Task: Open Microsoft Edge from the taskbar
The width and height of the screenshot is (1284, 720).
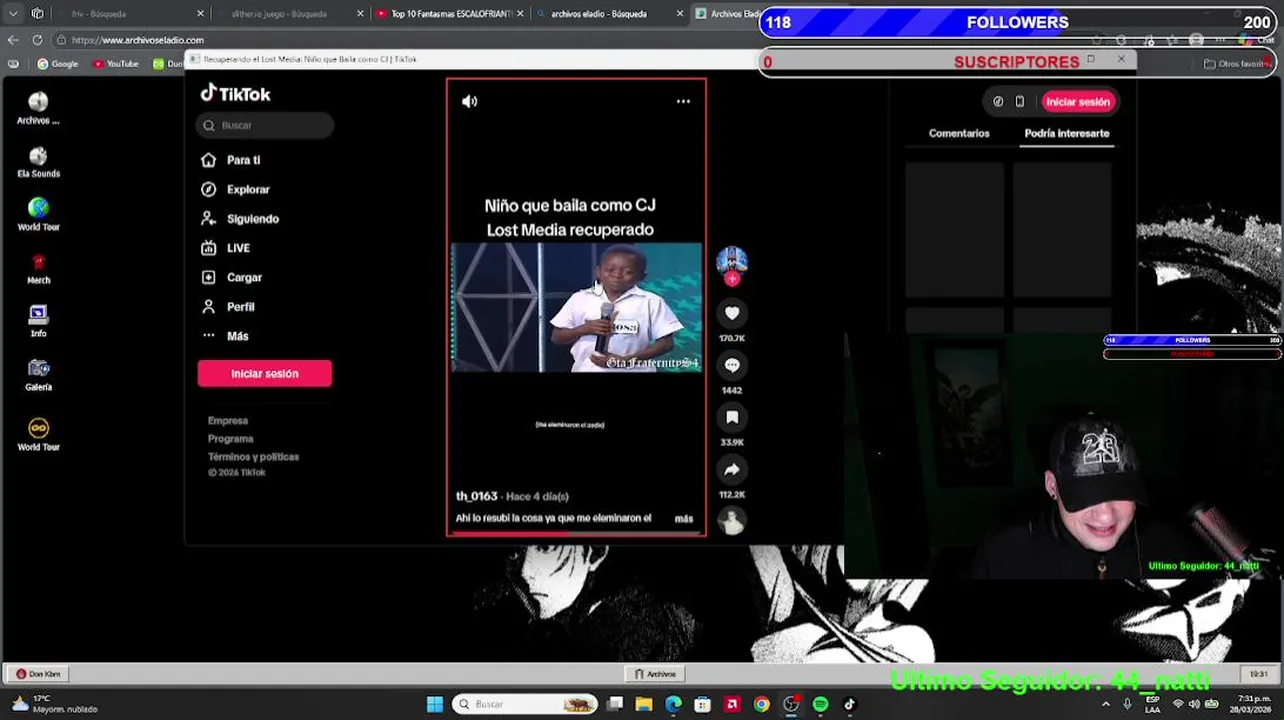Action: tap(673, 704)
